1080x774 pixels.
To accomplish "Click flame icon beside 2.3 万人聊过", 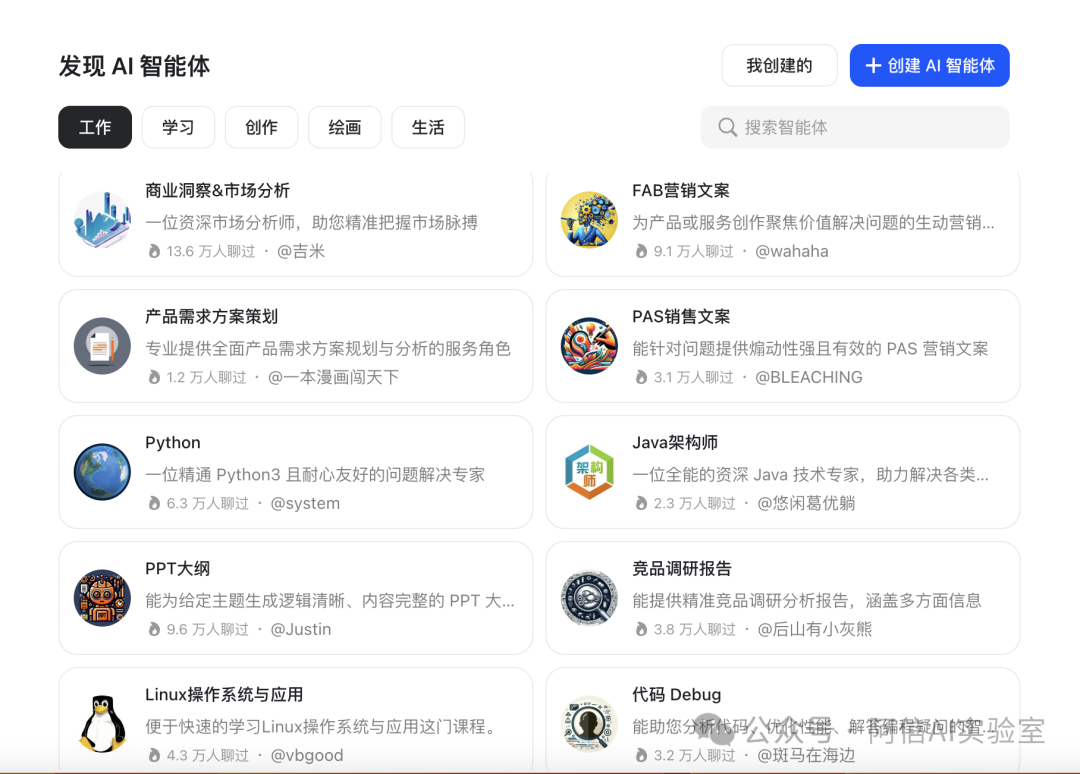I will click(641, 503).
